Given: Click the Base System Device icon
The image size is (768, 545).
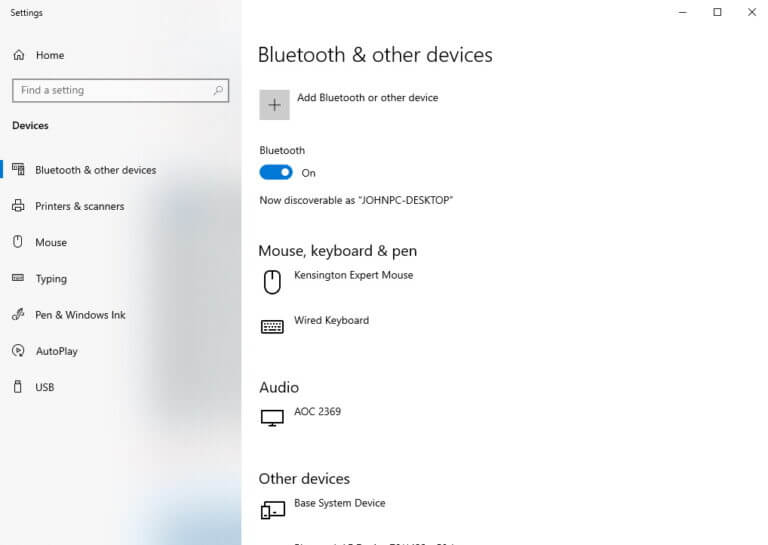Looking at the screenshot, I should tap(273, 510).
